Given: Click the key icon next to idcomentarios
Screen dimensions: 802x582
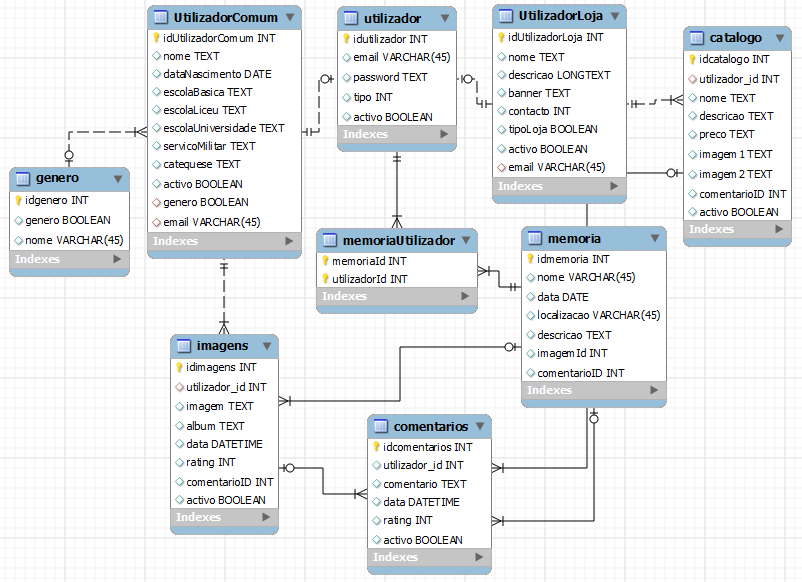Looking at the screenshot, I should (x=376, y=447).
